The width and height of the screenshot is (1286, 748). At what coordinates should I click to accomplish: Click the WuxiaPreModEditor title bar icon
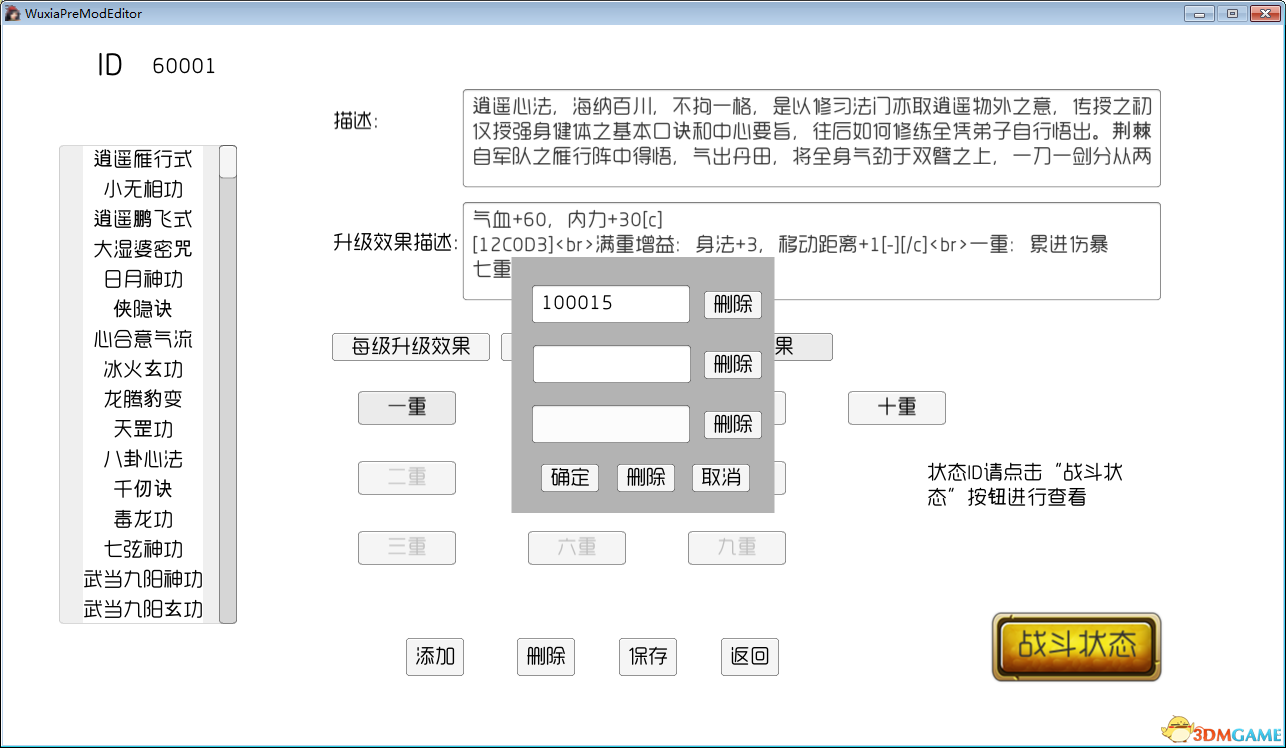[13, 13]
